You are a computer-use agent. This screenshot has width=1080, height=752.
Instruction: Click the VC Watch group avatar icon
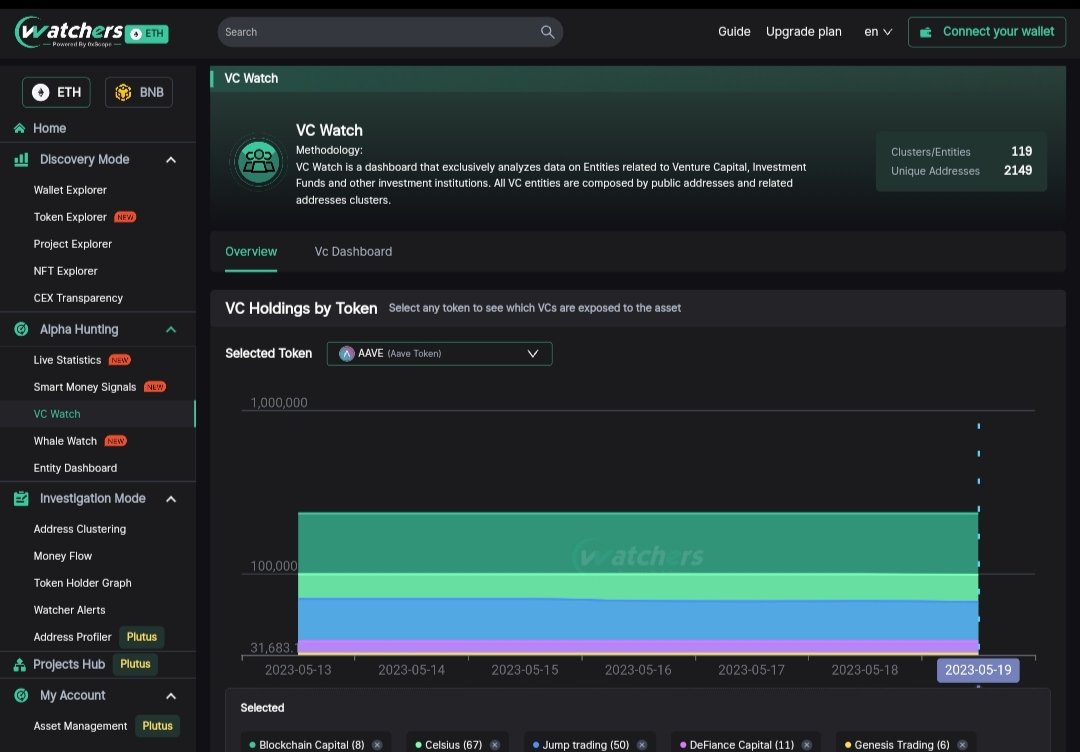[258, 163]
